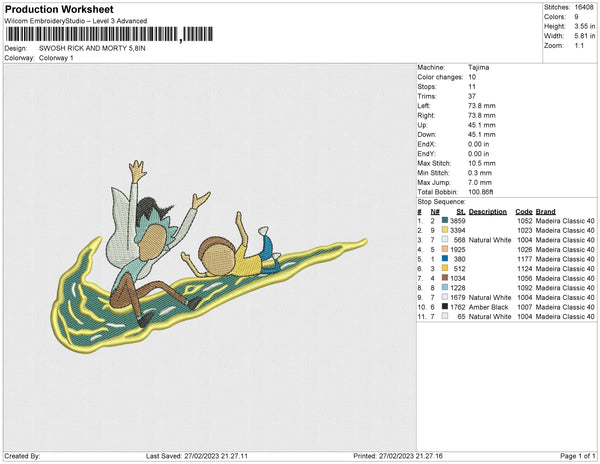Click the yellow swatch beside stitch count 3394

[x=445, y=230]
